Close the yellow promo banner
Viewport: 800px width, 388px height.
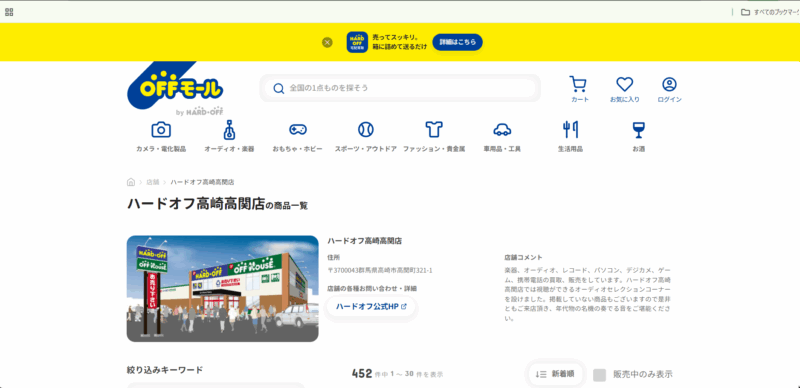(x=328, y=42)
